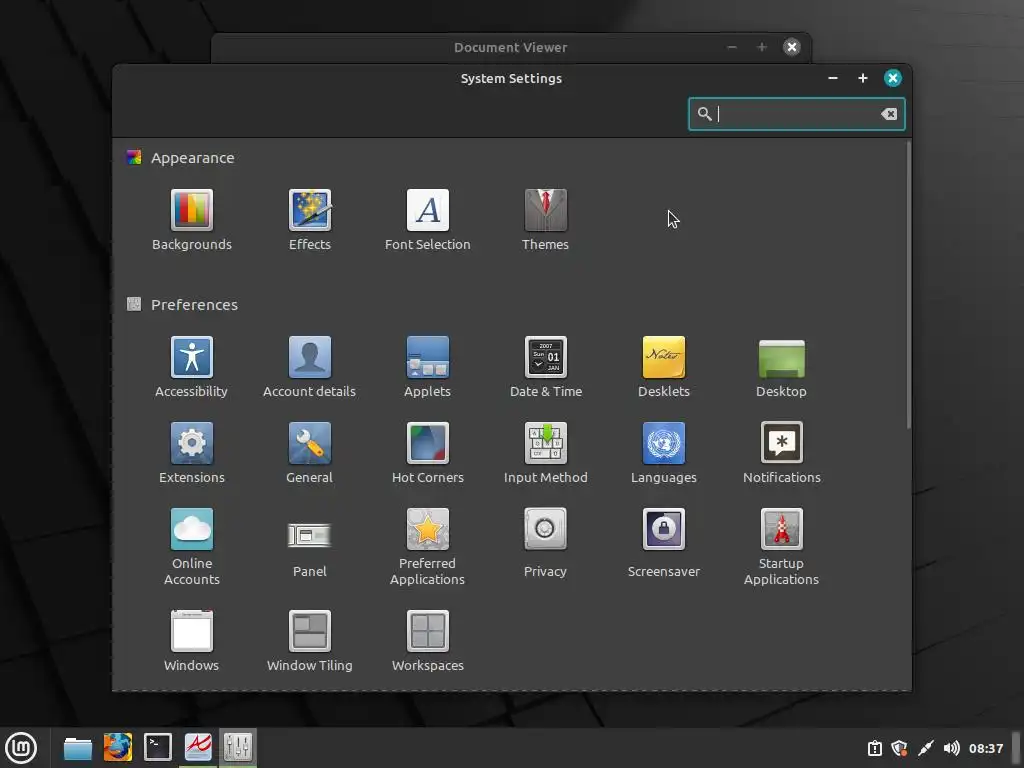Open the Screensaver settings
Viewport: 1024px width, 768px height.
(664, 543)
